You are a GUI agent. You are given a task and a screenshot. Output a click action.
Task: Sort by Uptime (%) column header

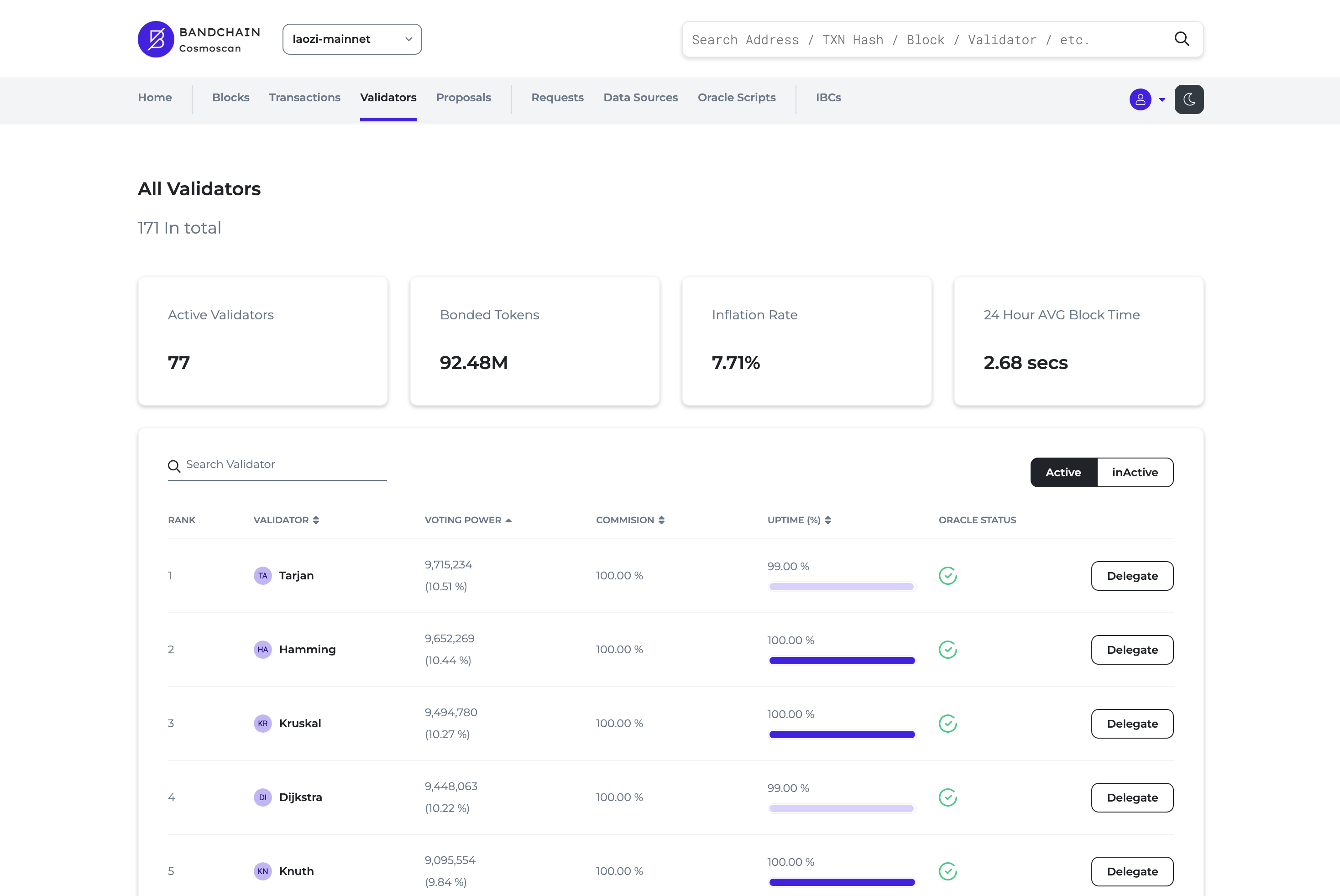(799, 520)
